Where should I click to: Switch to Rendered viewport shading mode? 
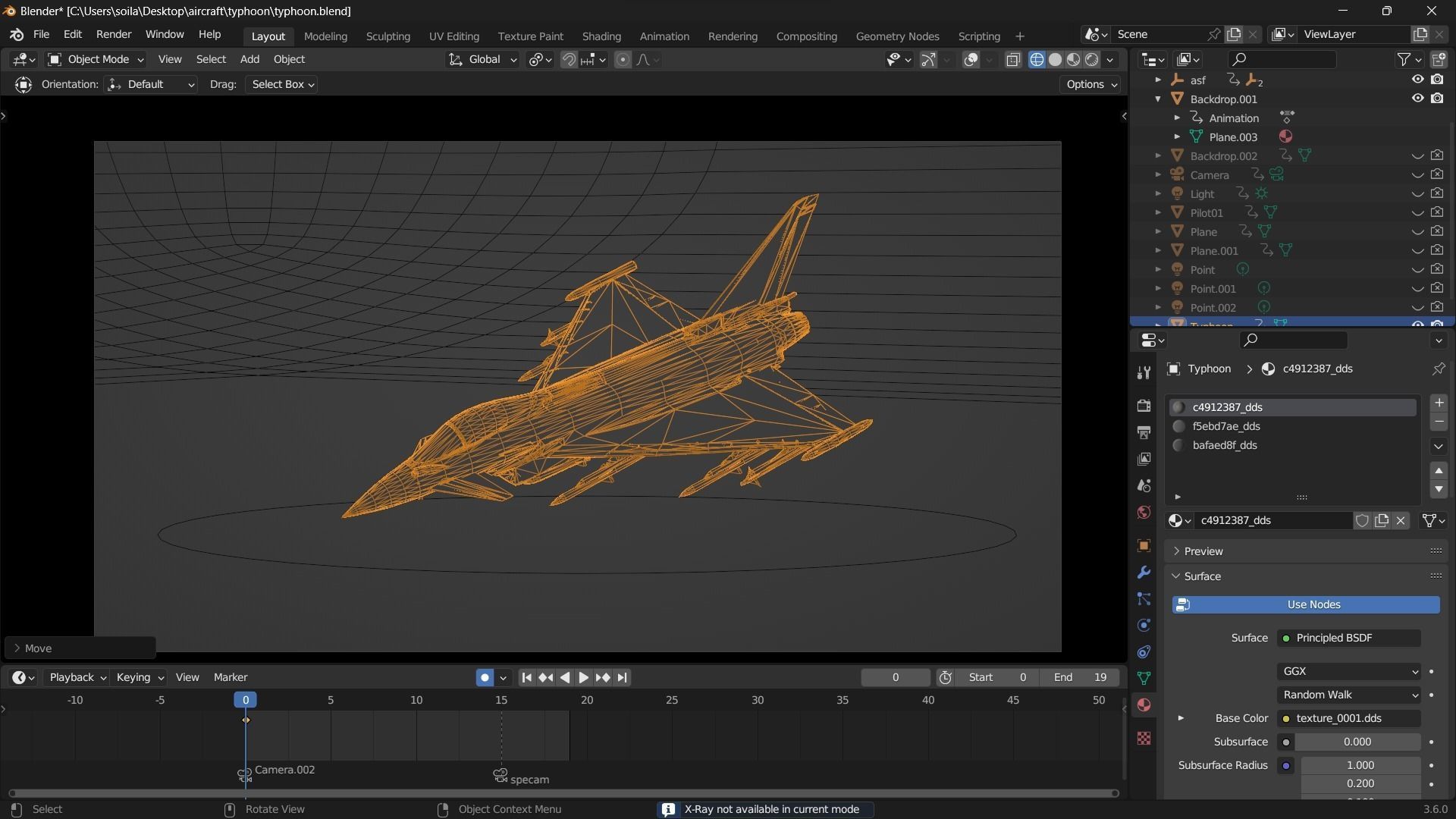click(1092, 60)
